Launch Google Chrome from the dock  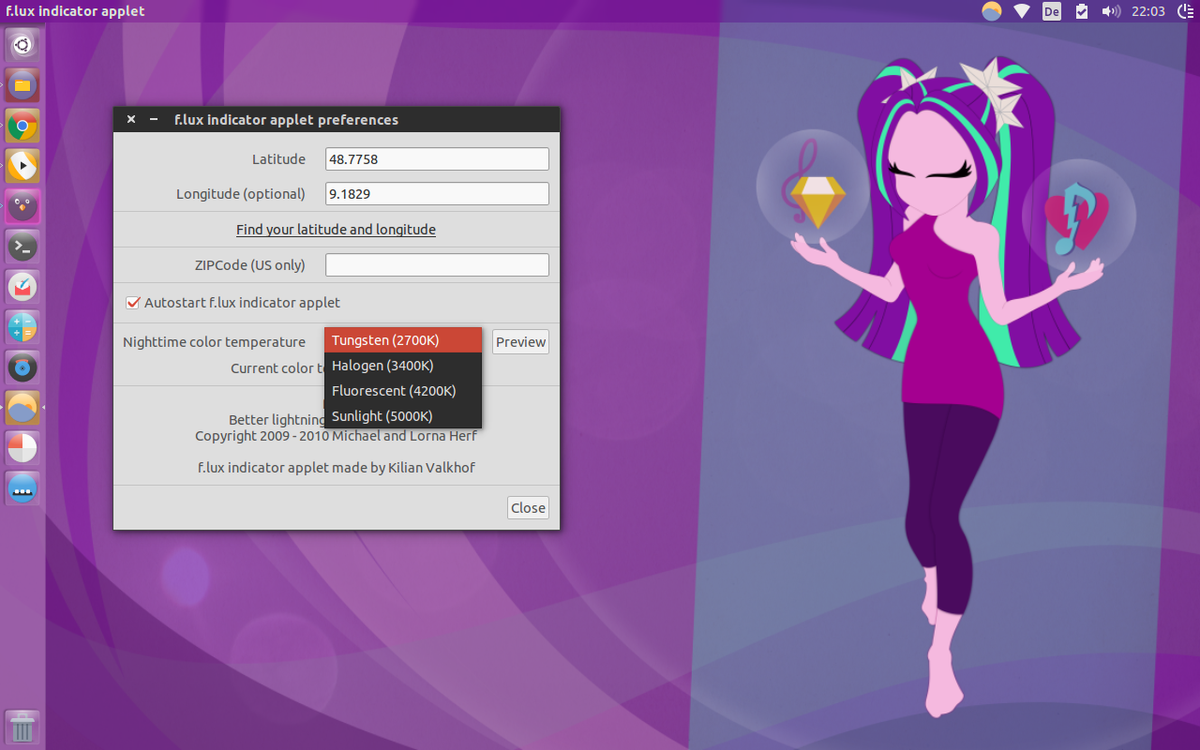(22, 126)
